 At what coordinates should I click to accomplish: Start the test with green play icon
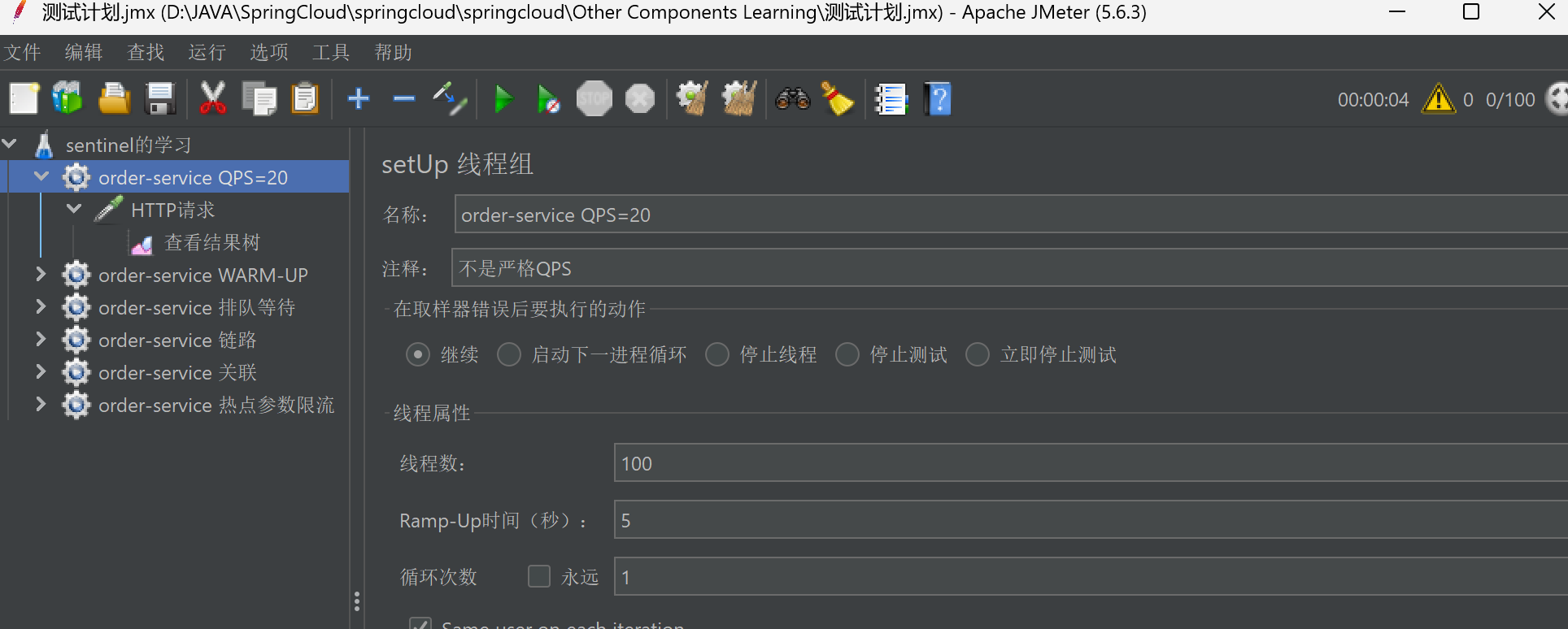pyautogui.click(x=504, y=99)
